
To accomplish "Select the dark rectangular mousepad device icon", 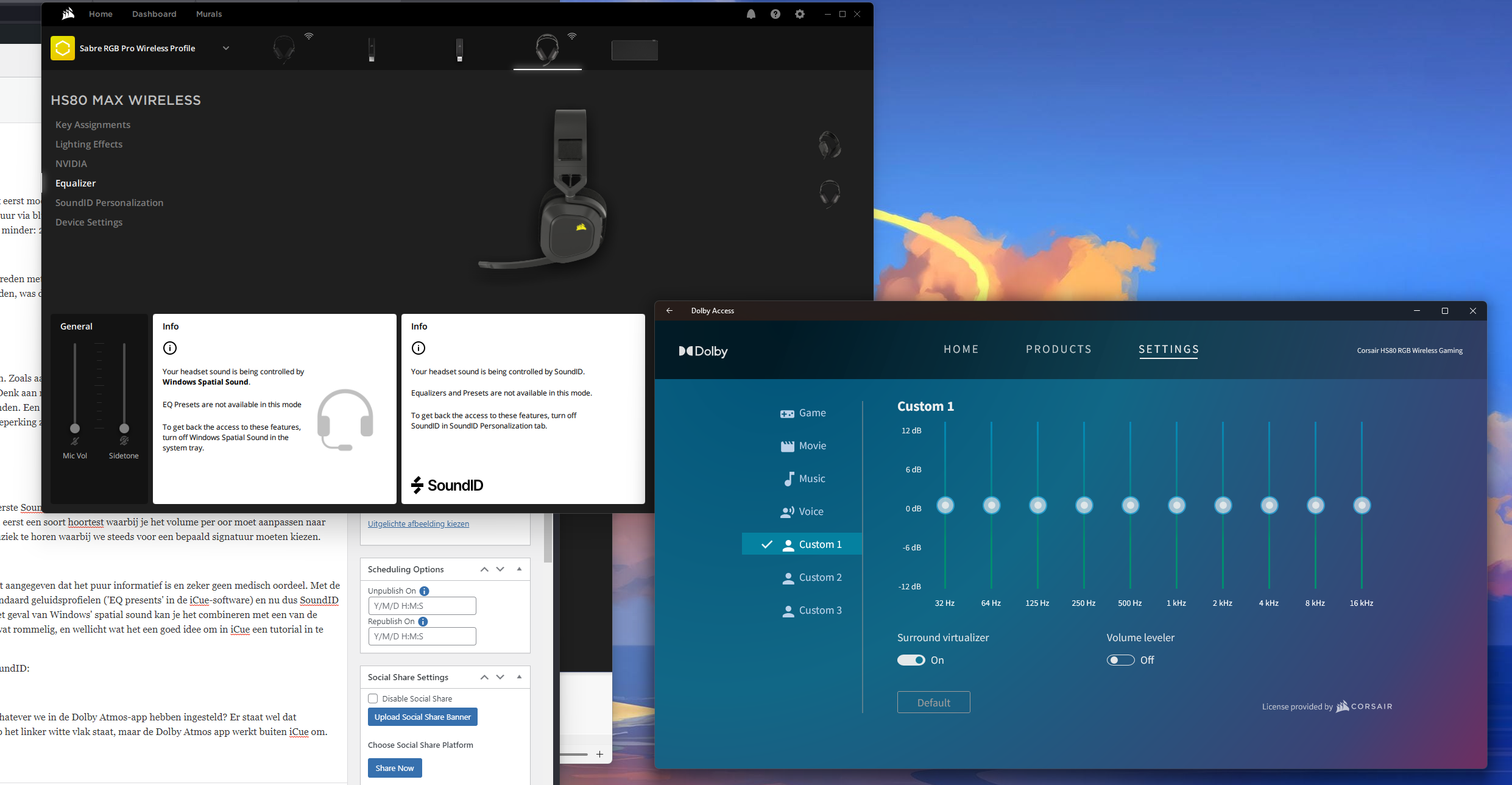I will (x=635, y=49).
